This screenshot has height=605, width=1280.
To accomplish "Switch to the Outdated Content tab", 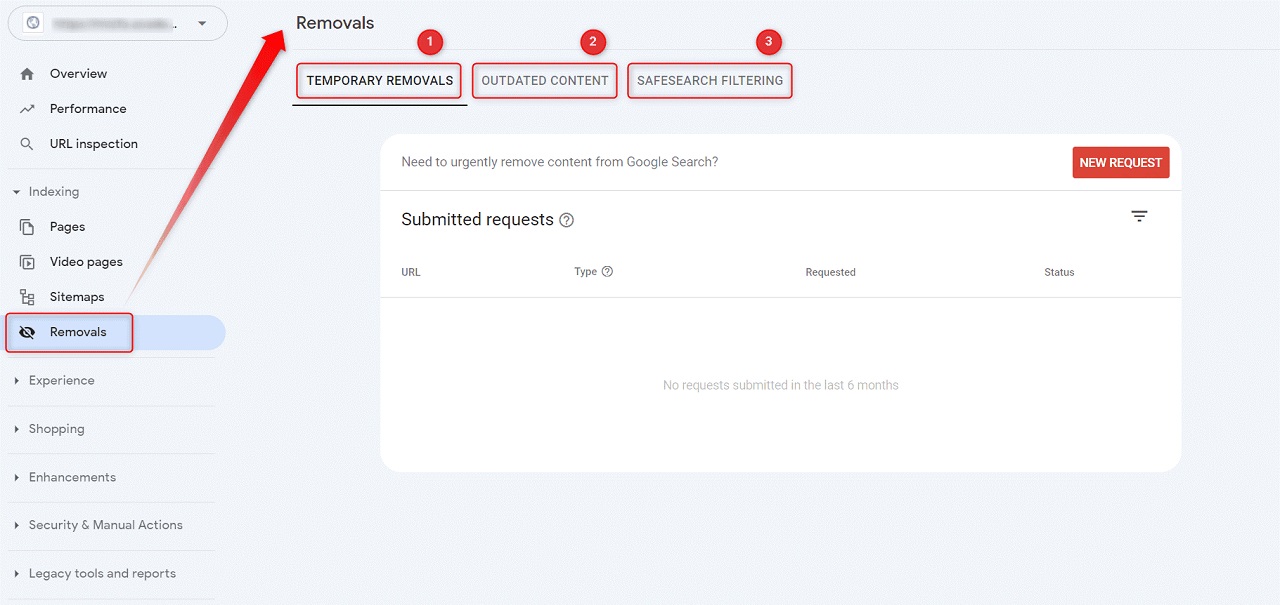I will [545, 81].
